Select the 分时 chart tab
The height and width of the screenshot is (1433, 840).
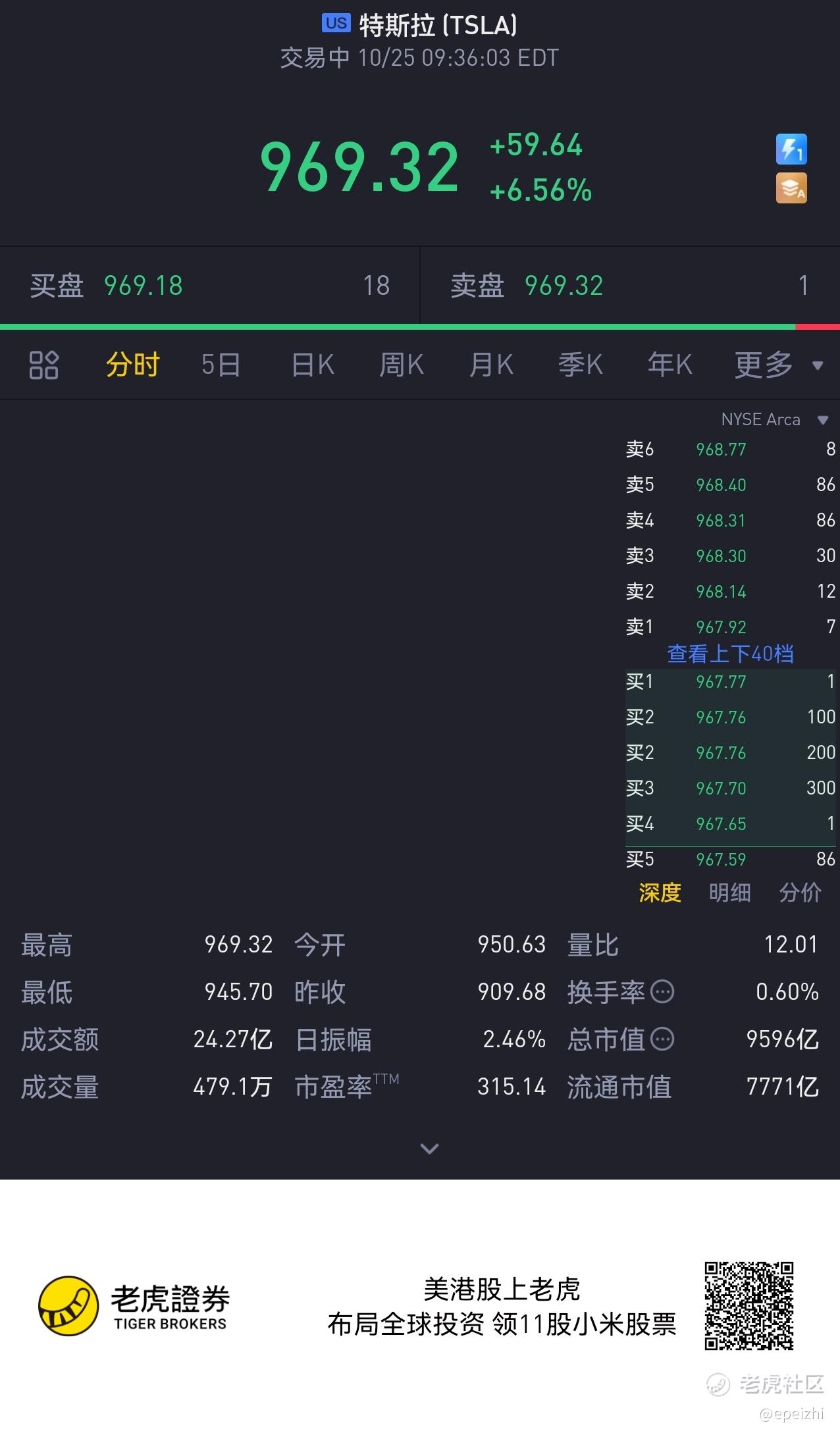(x=133, y=365)
